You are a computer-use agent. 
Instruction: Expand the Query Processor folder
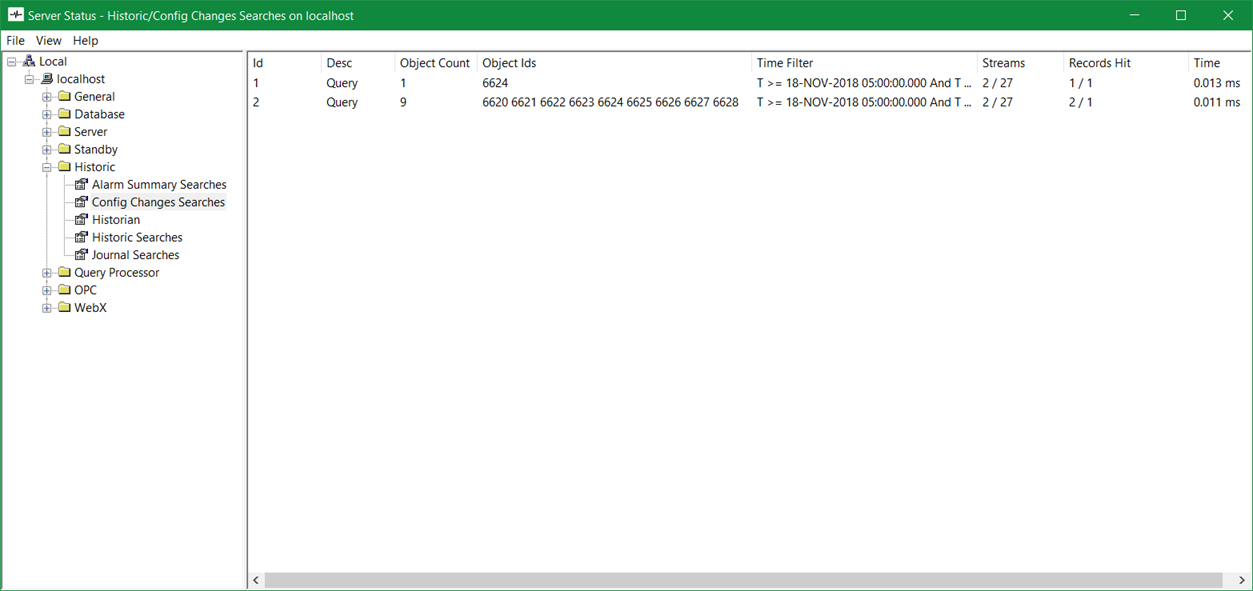[47, 273]
